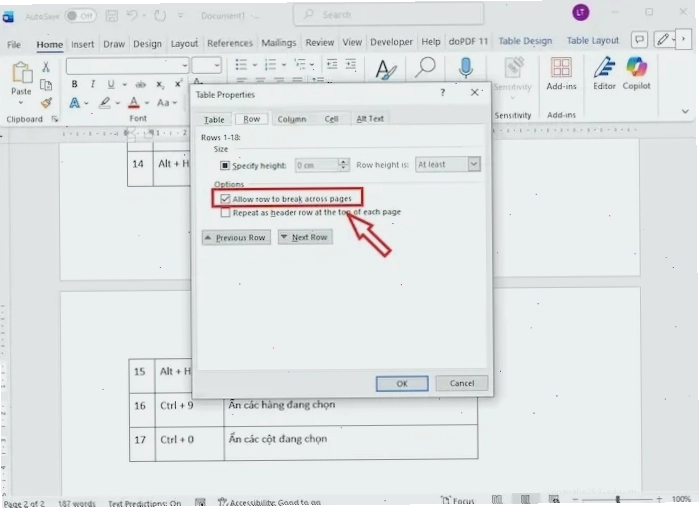Click Focus mode in status bar
This screenshot has height=508, width=699.
click(x=457, y=500)
